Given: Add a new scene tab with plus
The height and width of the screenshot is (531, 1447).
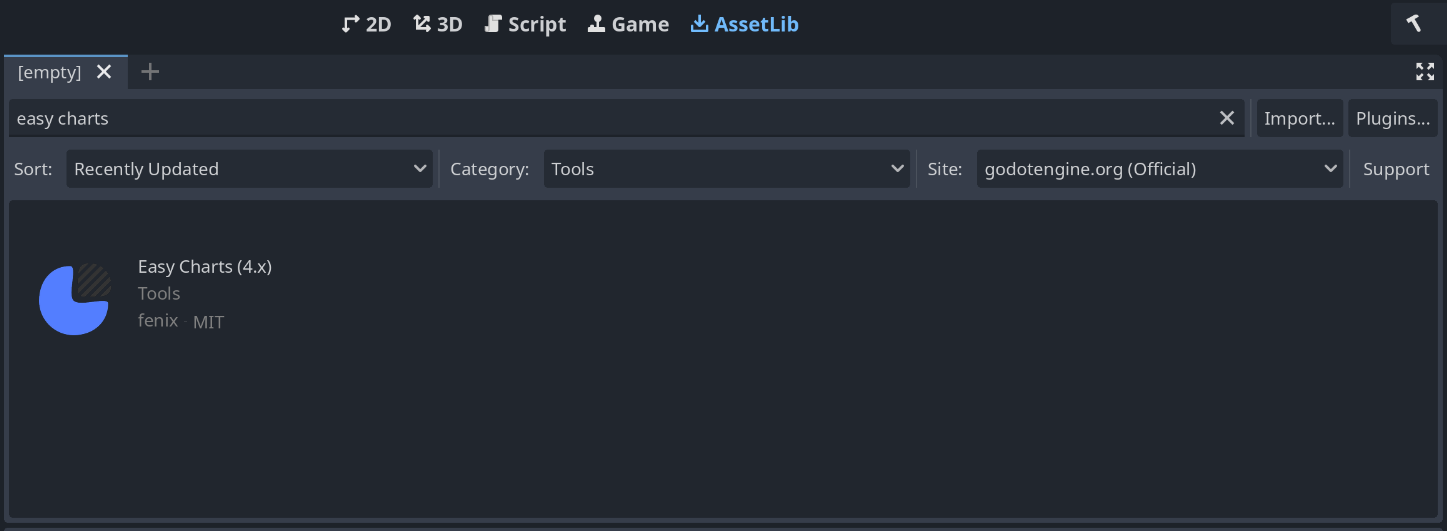Looking at the screenshot, I should point(150,72).
